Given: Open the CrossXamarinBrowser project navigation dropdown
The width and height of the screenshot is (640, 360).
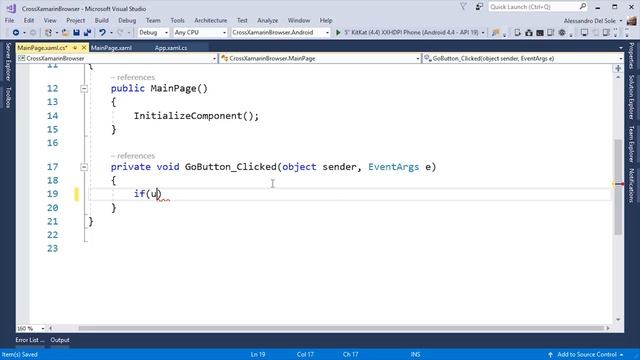Looking at the screenshot, I should point(117,58).
